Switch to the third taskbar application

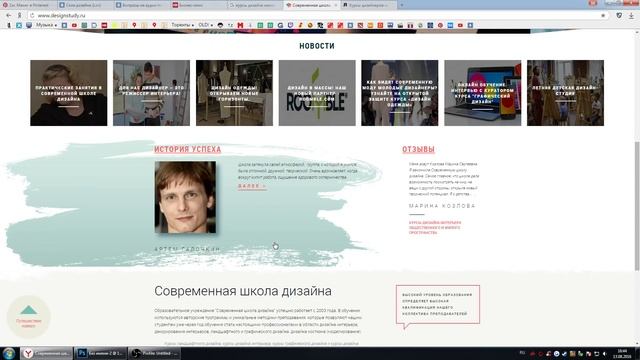154,353
